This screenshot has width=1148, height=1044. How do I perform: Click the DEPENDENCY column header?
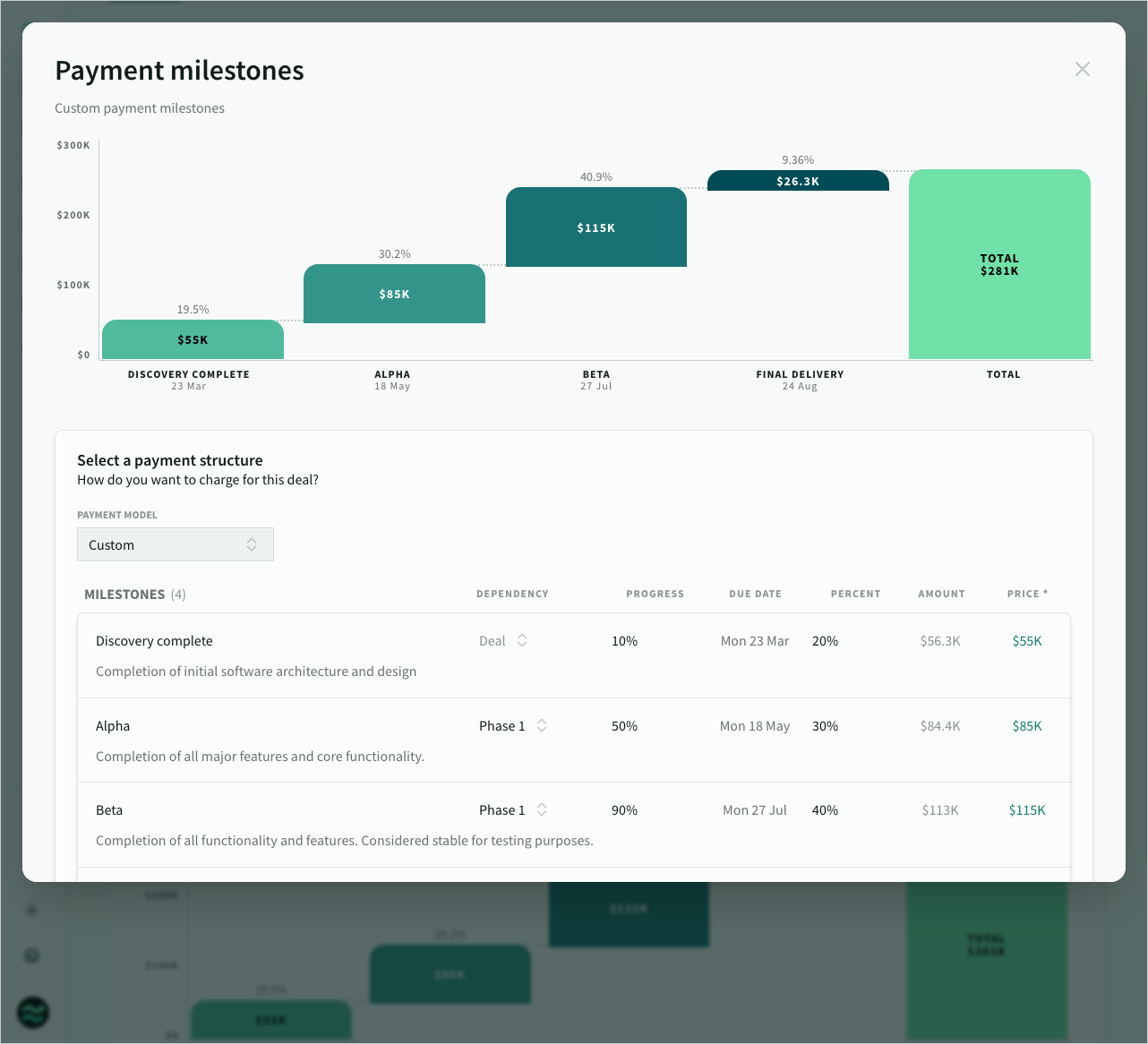[x=512, y=594]
